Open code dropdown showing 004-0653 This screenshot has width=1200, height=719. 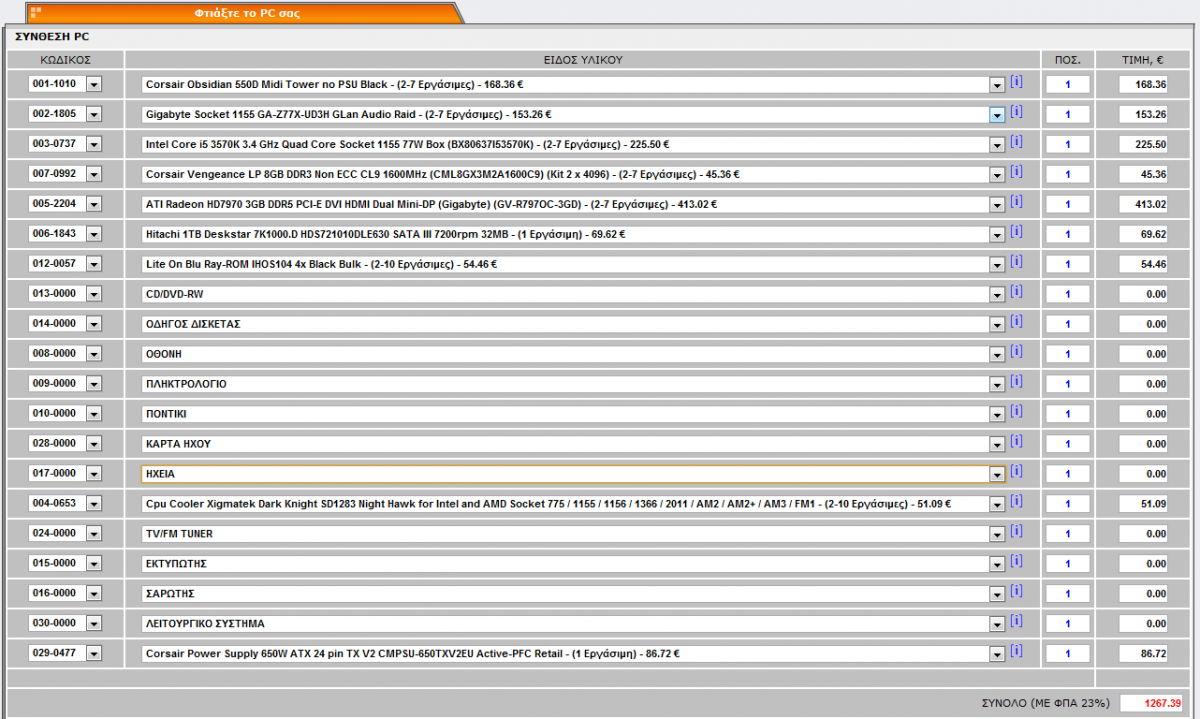pos(94,504)
